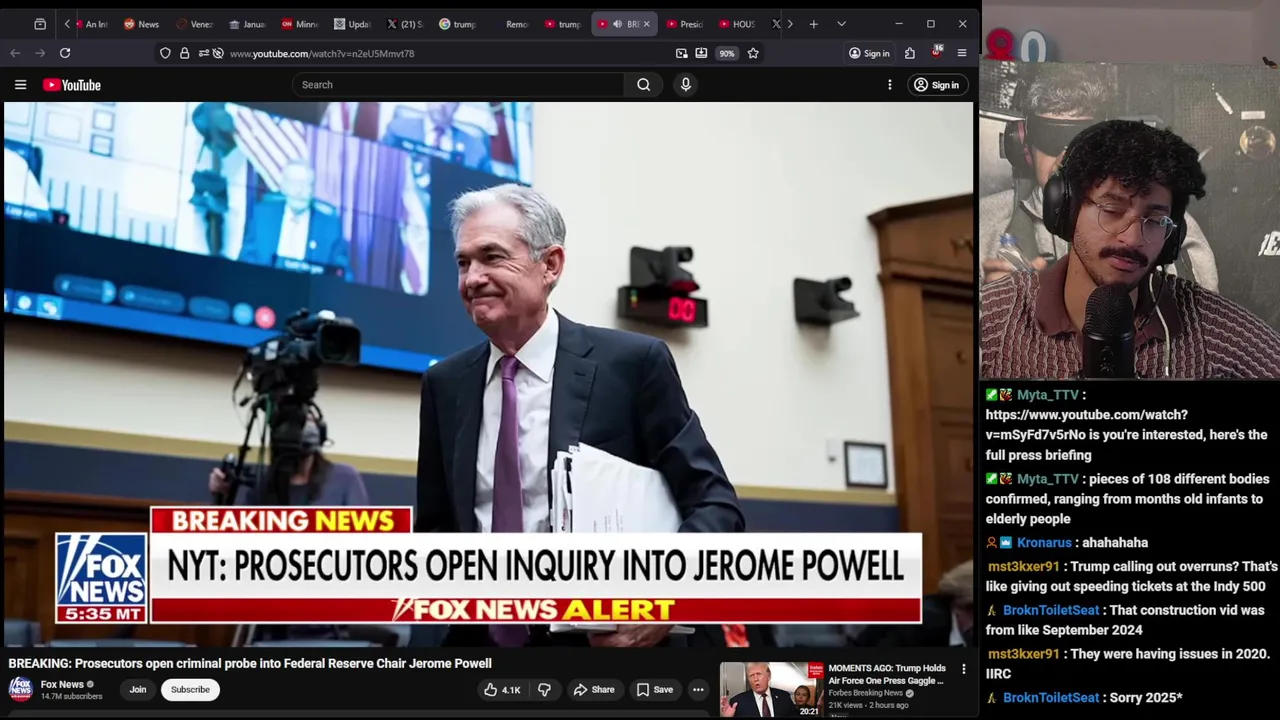Mute the playing 'BRE' tab via speaker icon
Viewport: 1280px width, 720px height.
(x=617, y=24)
